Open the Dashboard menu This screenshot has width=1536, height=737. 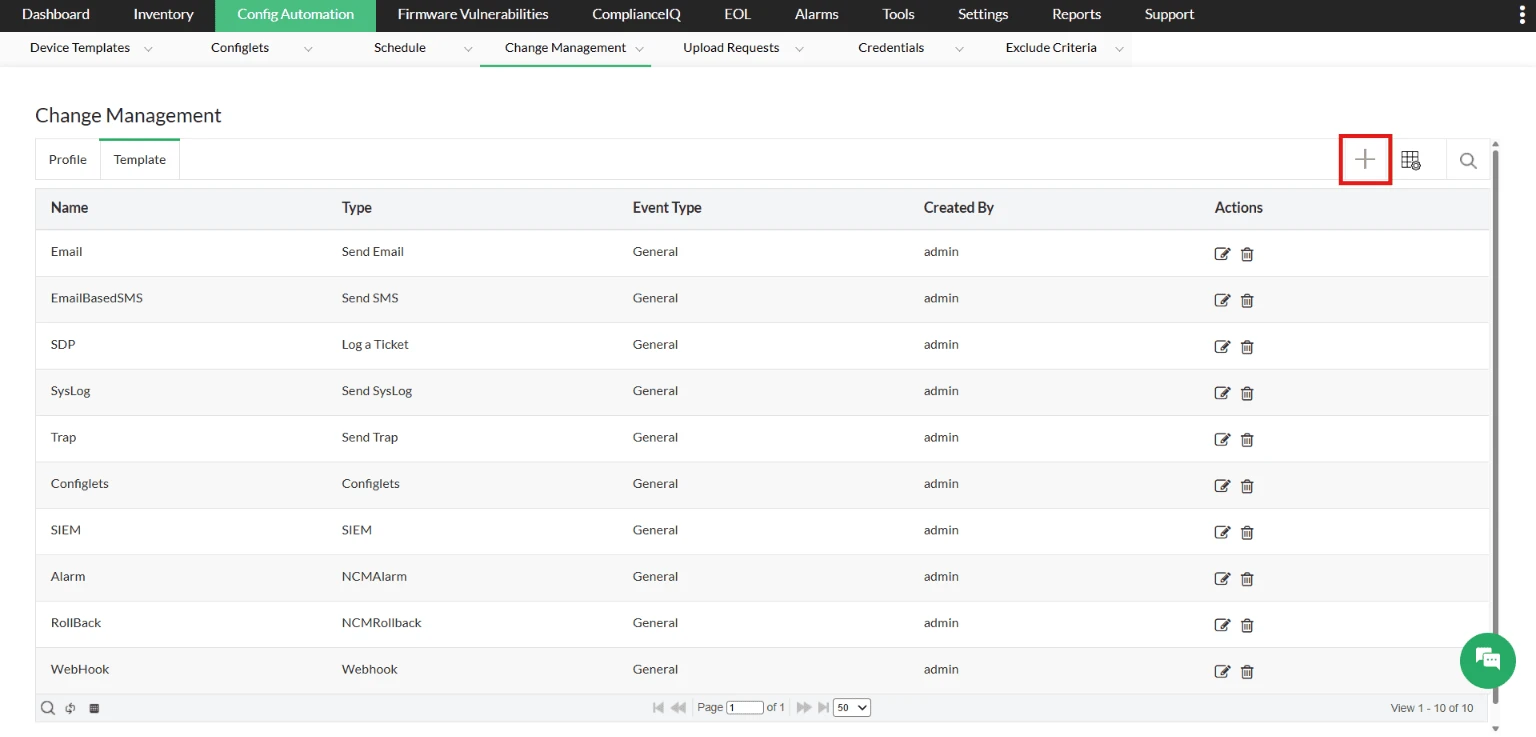tap(56, 15)
